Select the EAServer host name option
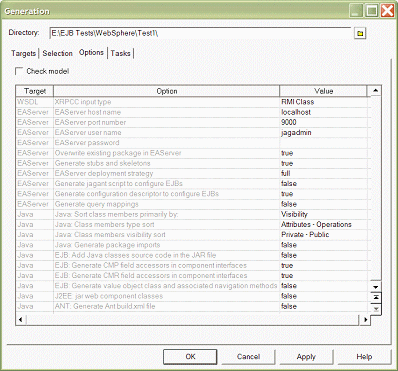398x371 pixels. [x=166, y=112]
